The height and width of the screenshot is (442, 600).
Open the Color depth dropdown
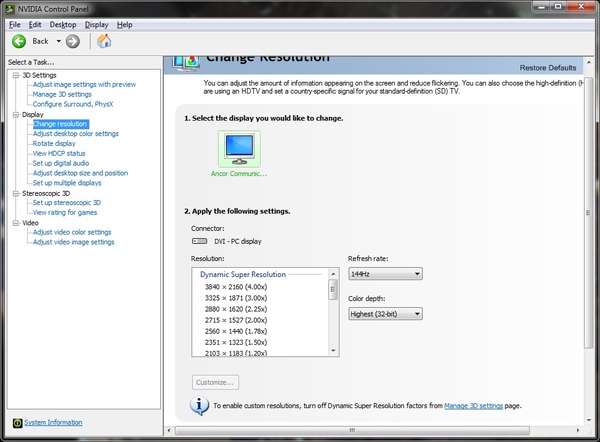pyautogui.click(x=385, y=314)
